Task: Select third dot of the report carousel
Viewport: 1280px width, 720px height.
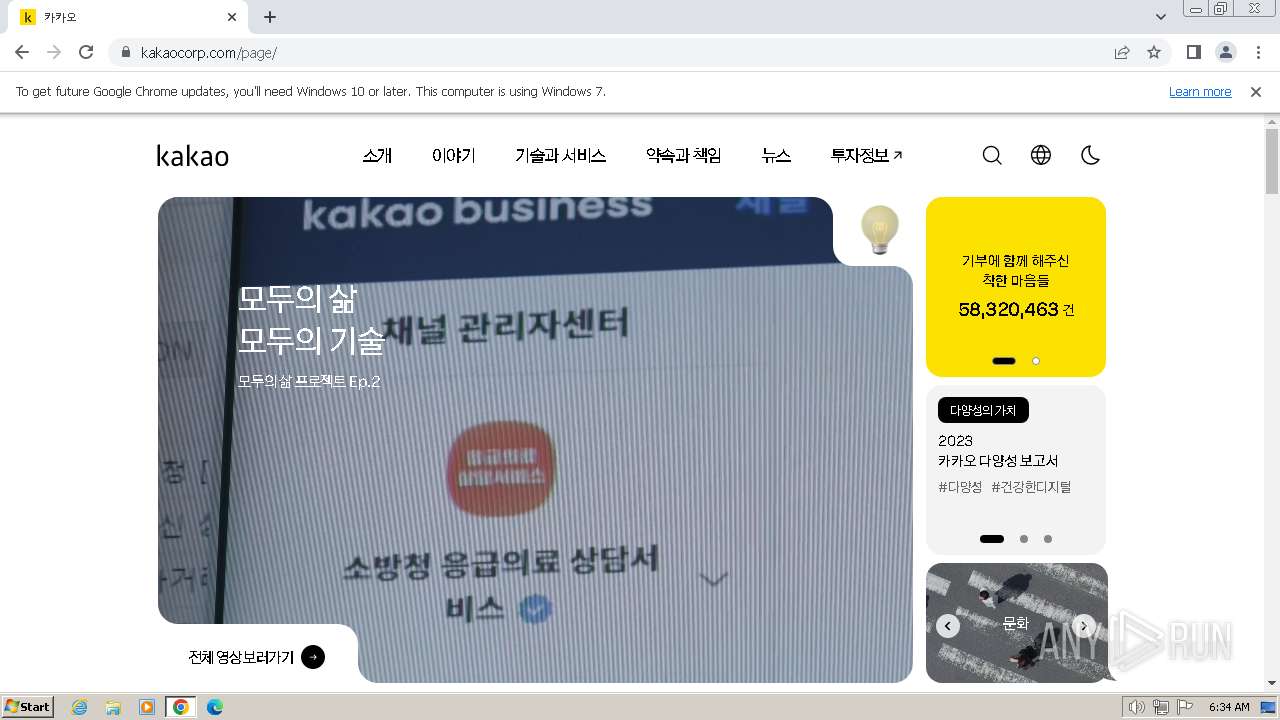Action: coord(1048,539)
